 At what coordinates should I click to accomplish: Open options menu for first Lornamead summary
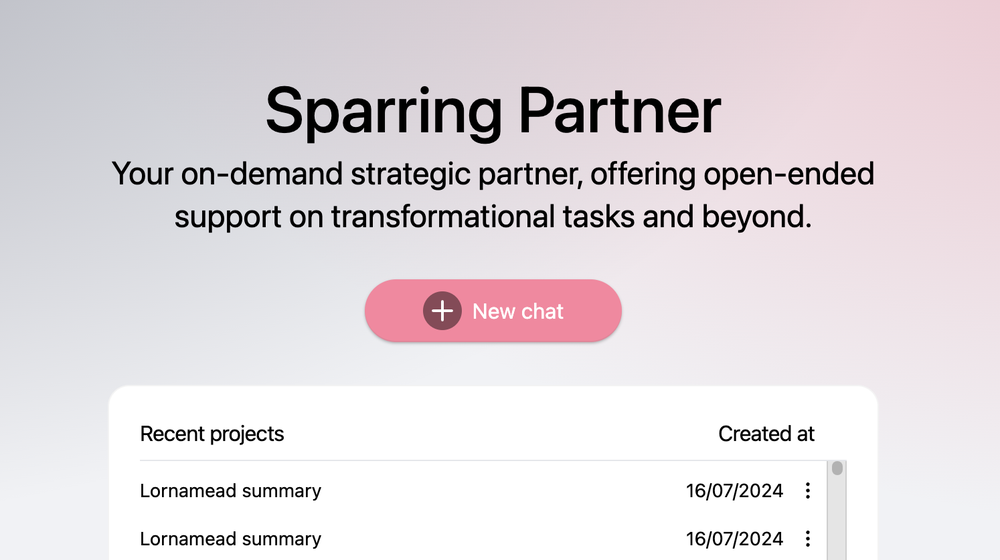[808, 491]
